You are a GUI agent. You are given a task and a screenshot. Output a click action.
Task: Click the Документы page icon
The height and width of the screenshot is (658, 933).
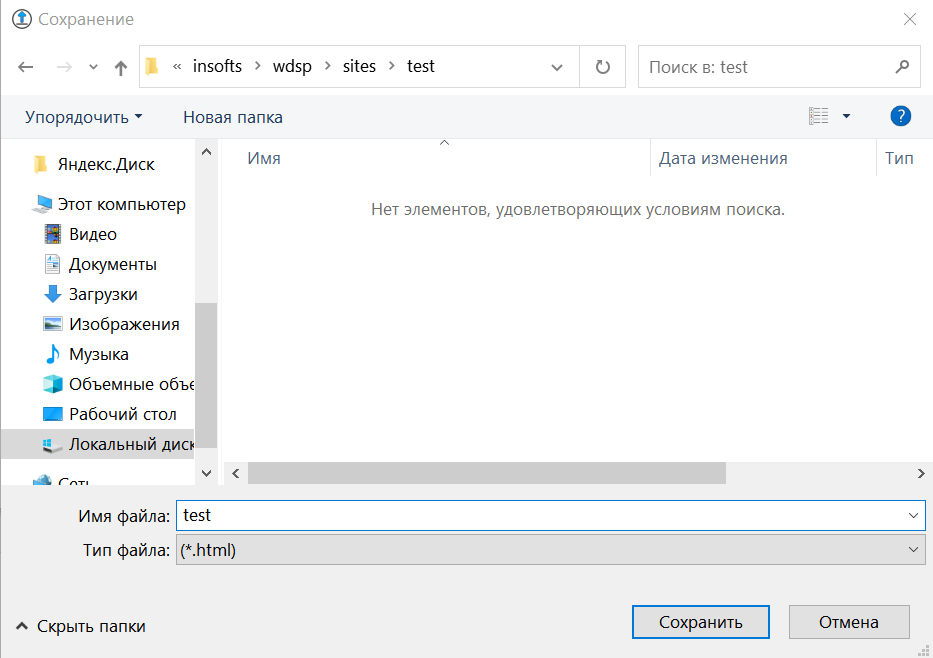pyautogui.click(x=53, y=264)
